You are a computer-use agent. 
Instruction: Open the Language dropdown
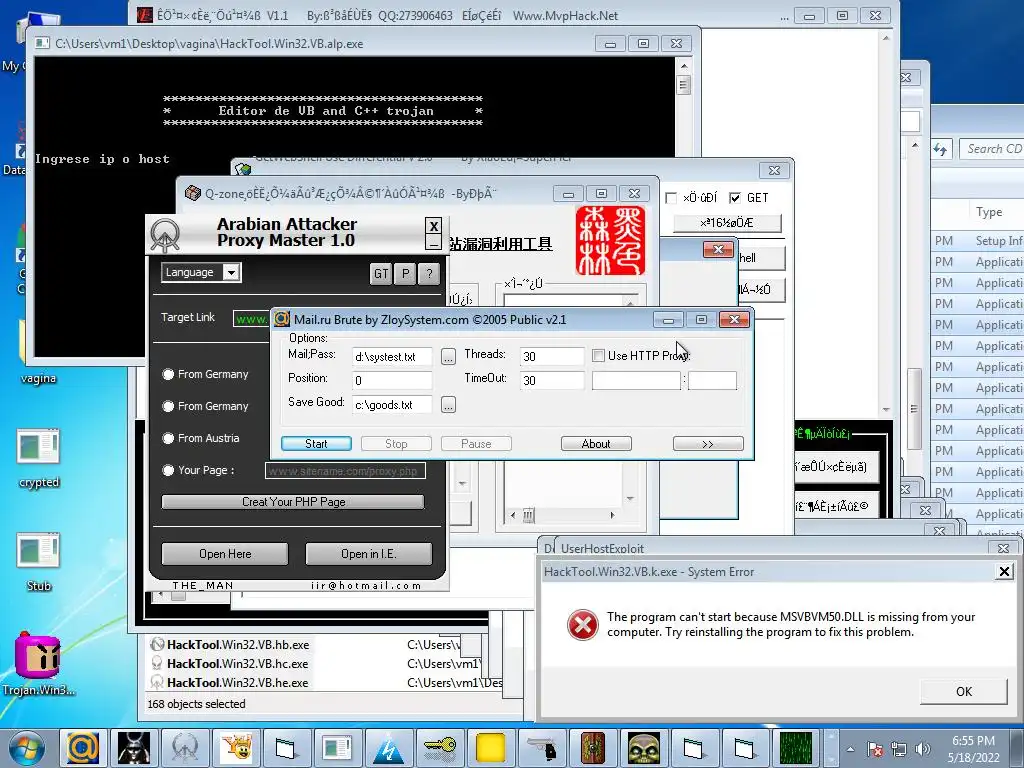pyautogui.click(x=201, y=272)
